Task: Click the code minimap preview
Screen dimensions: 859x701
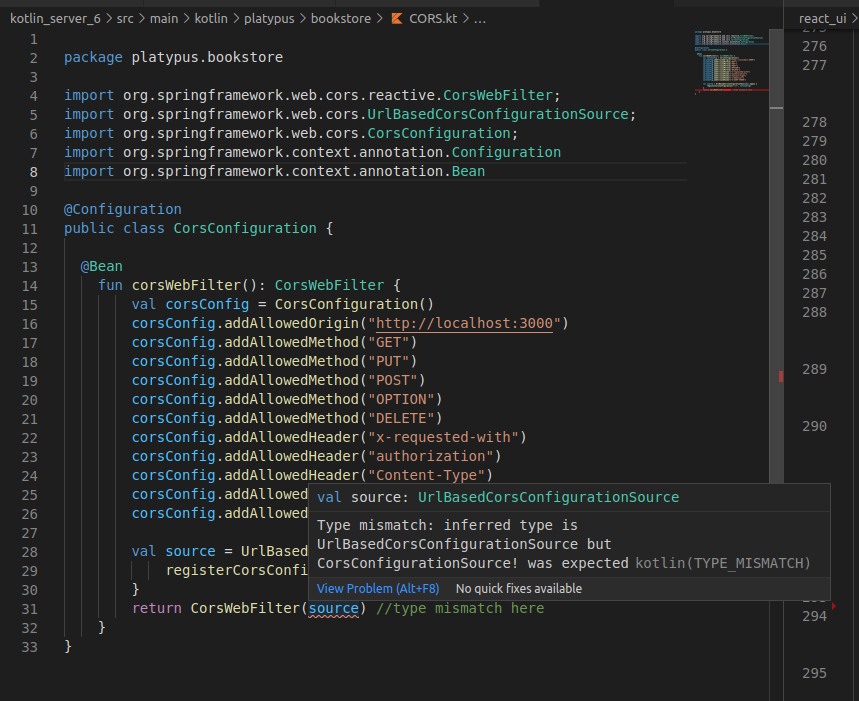Action: 731,62
